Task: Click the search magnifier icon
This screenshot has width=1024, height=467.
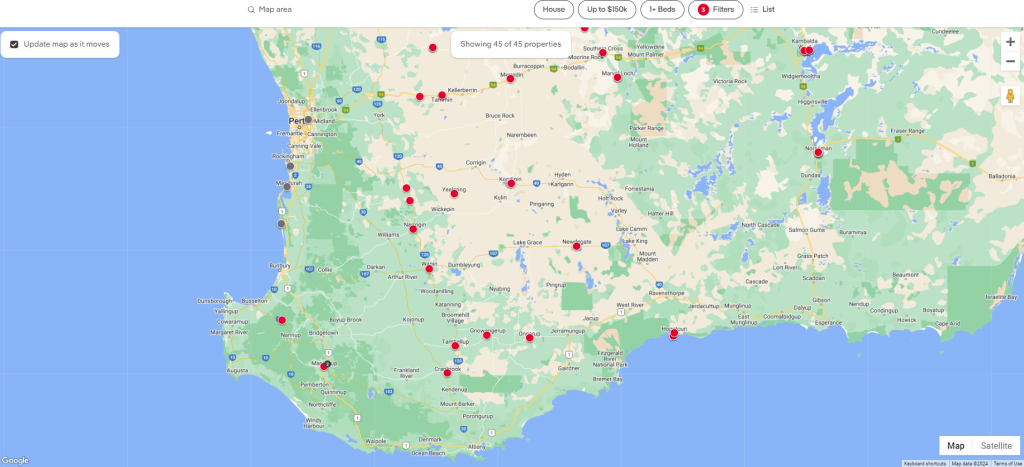Action: click(x=251, y=9)
